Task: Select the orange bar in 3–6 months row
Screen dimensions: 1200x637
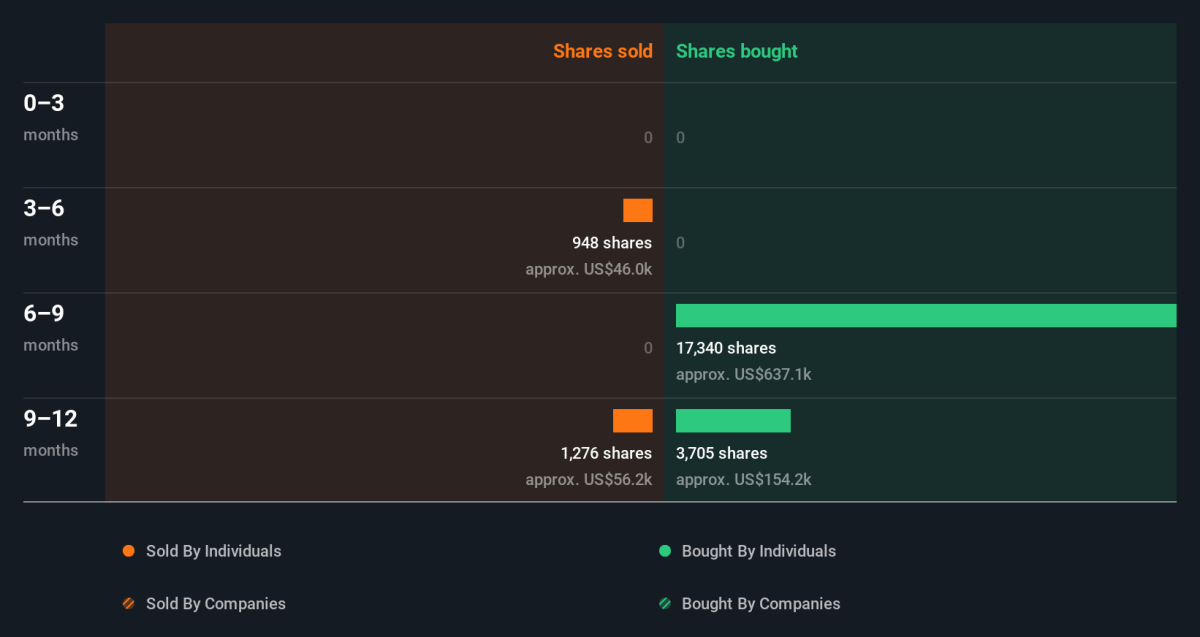Action: [637, 210]
